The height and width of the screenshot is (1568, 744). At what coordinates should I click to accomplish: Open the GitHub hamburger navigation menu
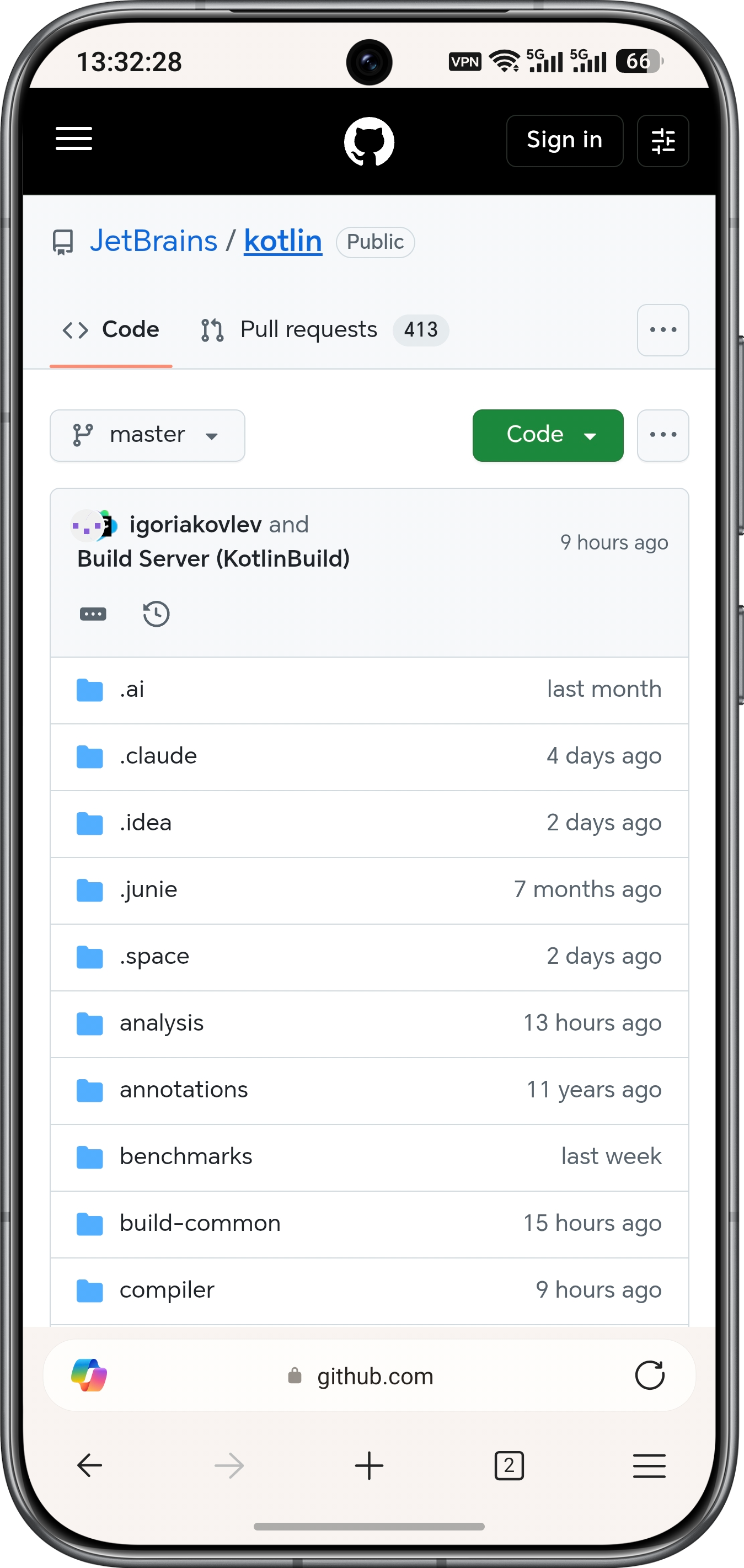coord(73,140)
